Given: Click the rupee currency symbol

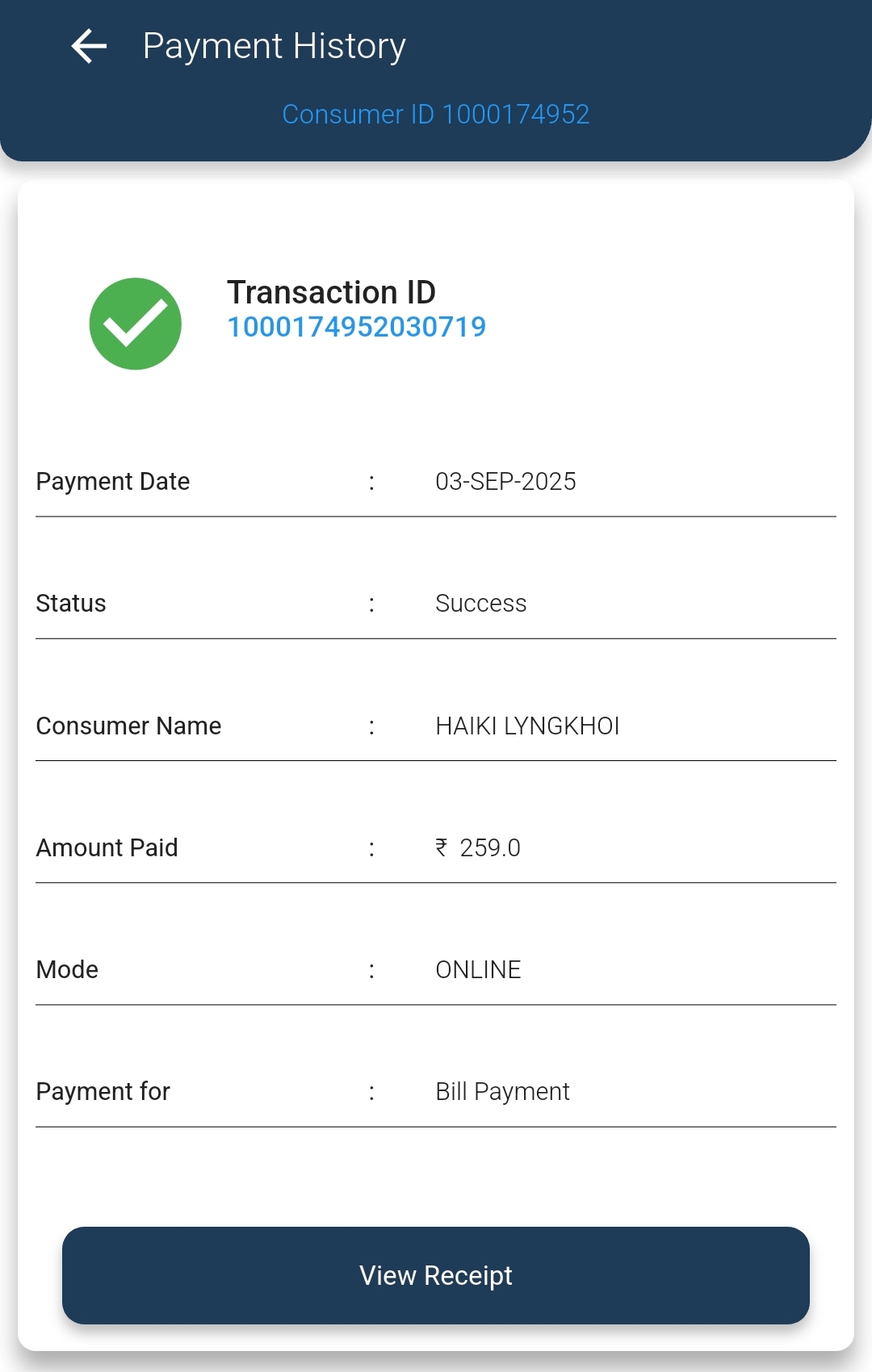Looking at the screenshot, I should click(441, 847).
